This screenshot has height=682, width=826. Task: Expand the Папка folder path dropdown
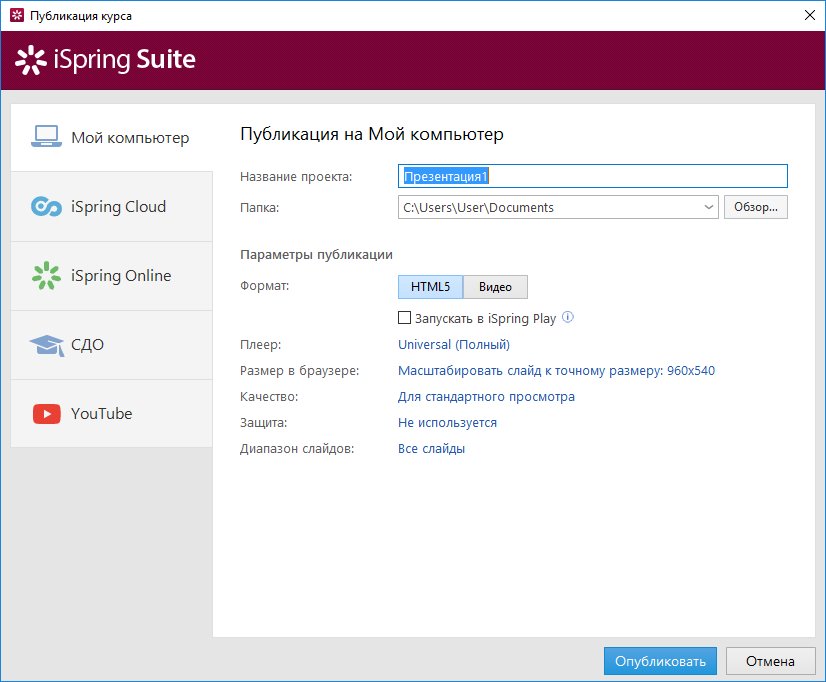[x=709, y=207]
